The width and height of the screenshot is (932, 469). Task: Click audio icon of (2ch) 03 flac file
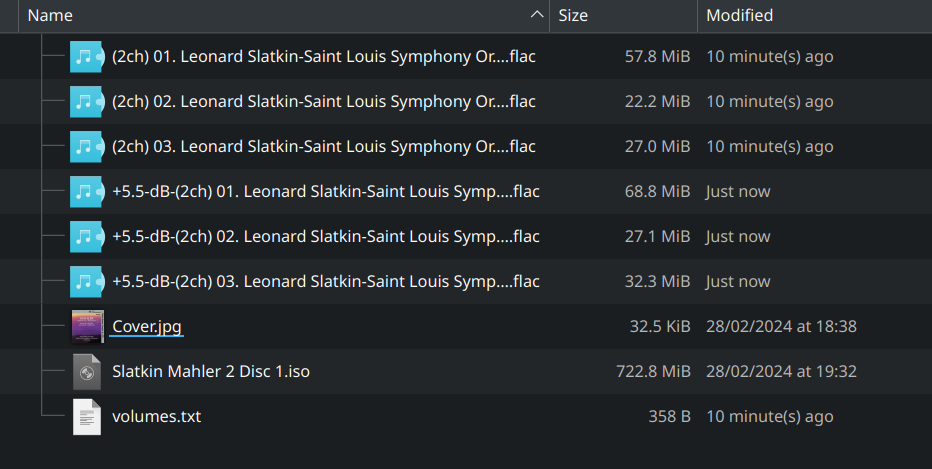(87, 147)
